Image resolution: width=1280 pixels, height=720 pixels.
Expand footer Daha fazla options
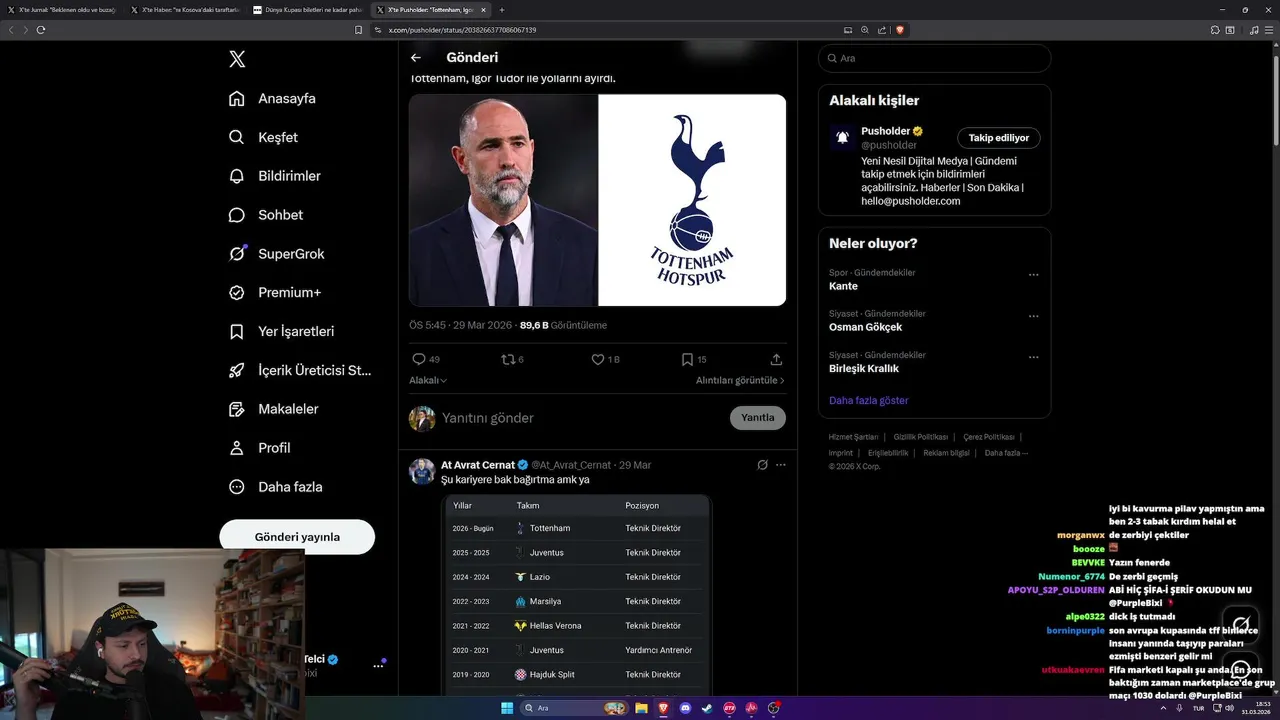[1006, 453]
